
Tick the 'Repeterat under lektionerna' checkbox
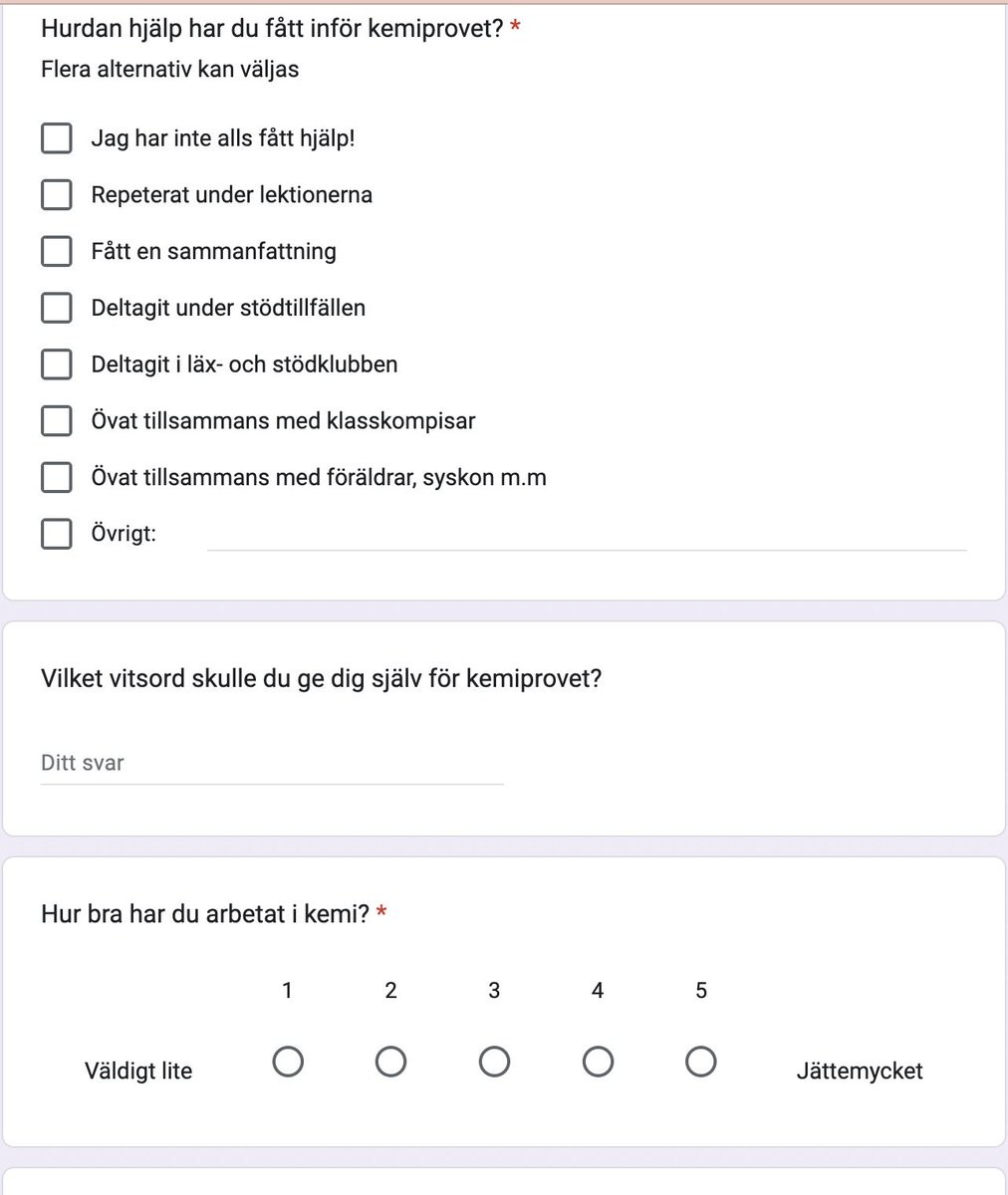click(x=57, y=195)
